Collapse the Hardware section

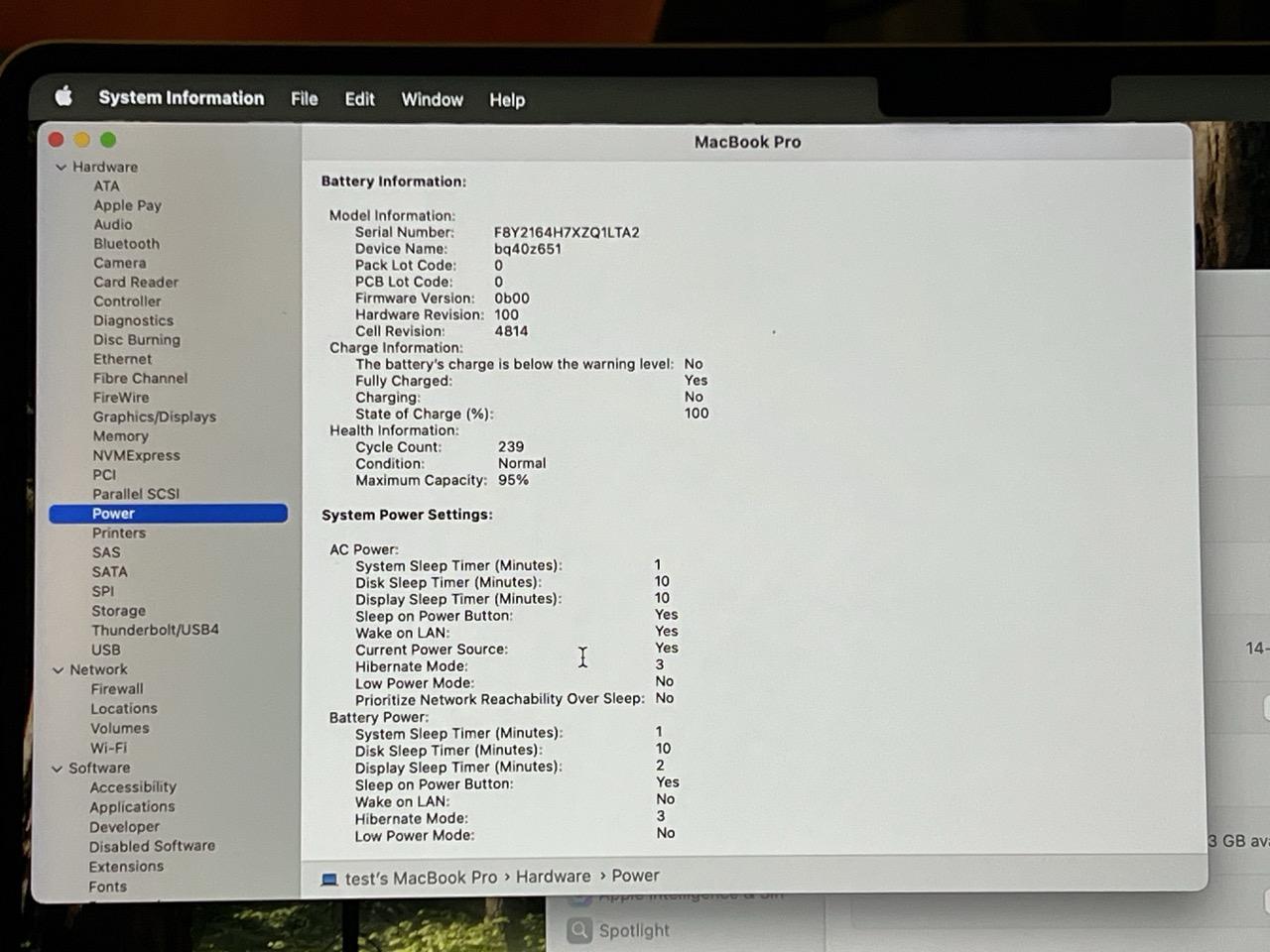coord(61,167)
